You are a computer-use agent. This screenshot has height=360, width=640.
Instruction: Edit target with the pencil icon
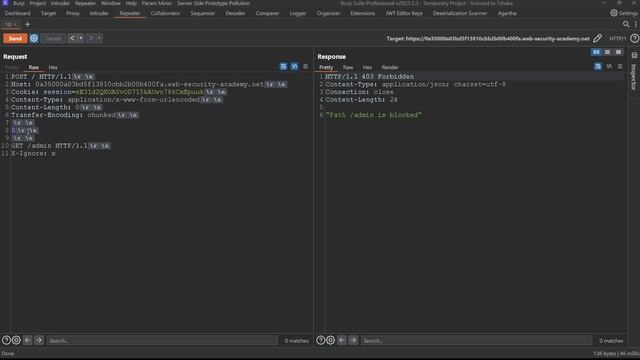597,38
